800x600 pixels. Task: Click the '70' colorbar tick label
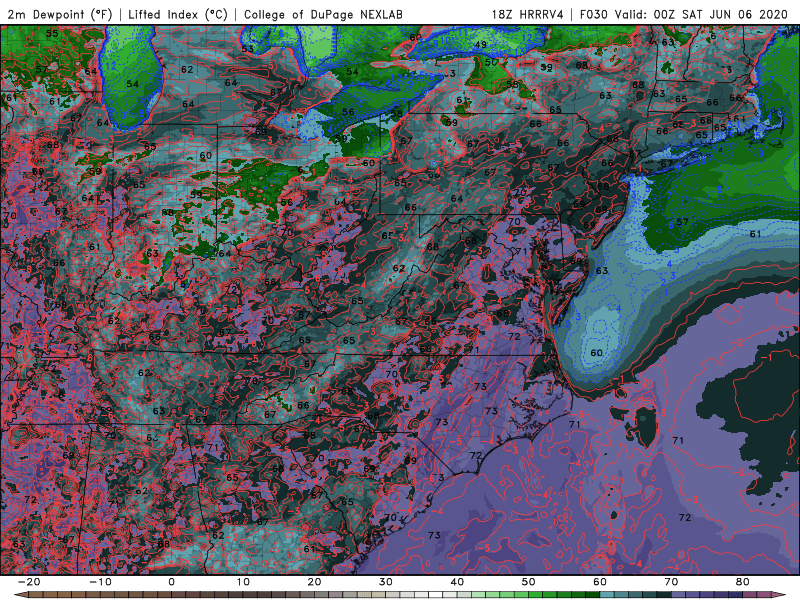(671, 582)
